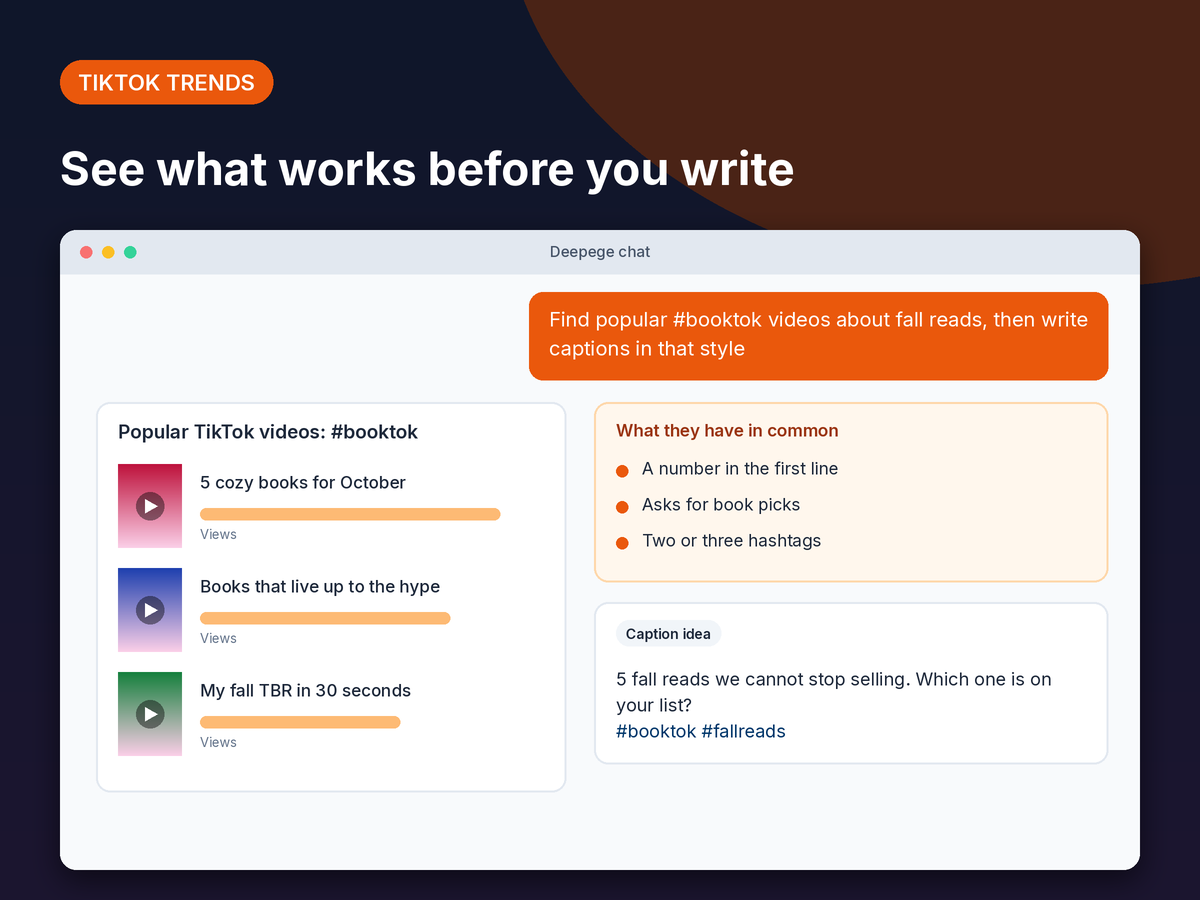Play the 'Books that live up to the hype' video
Screen dimensions: 1200x900
(x=150, y=610)
